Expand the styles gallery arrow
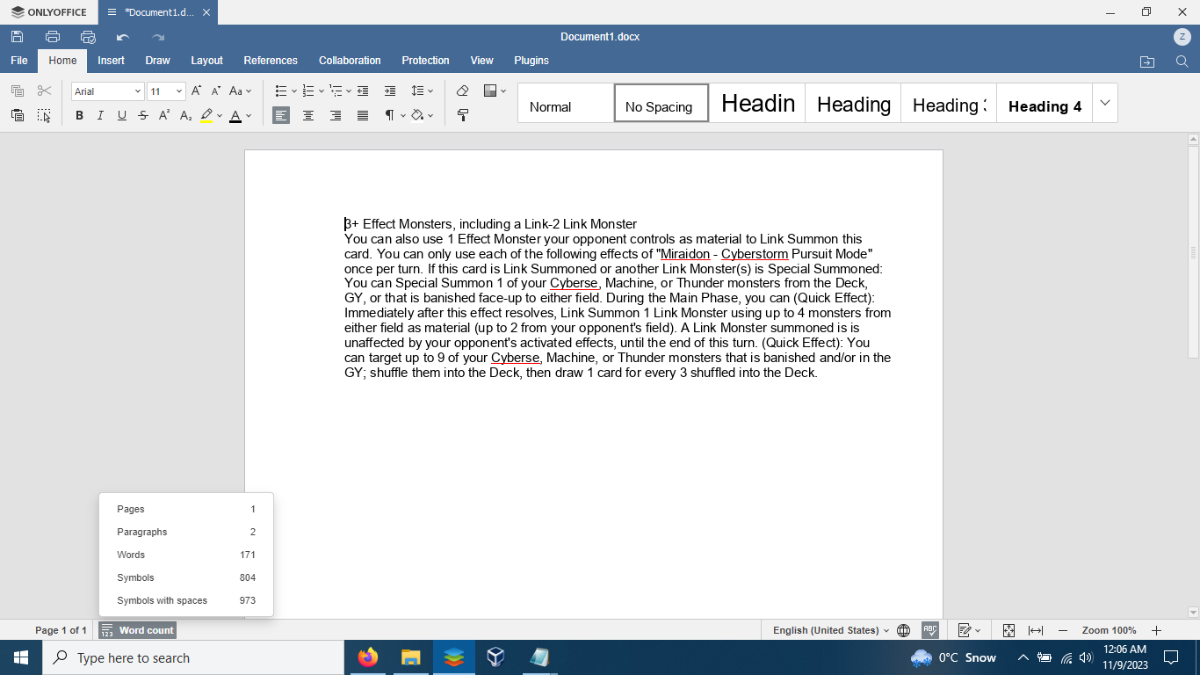 pos(1105,103)
